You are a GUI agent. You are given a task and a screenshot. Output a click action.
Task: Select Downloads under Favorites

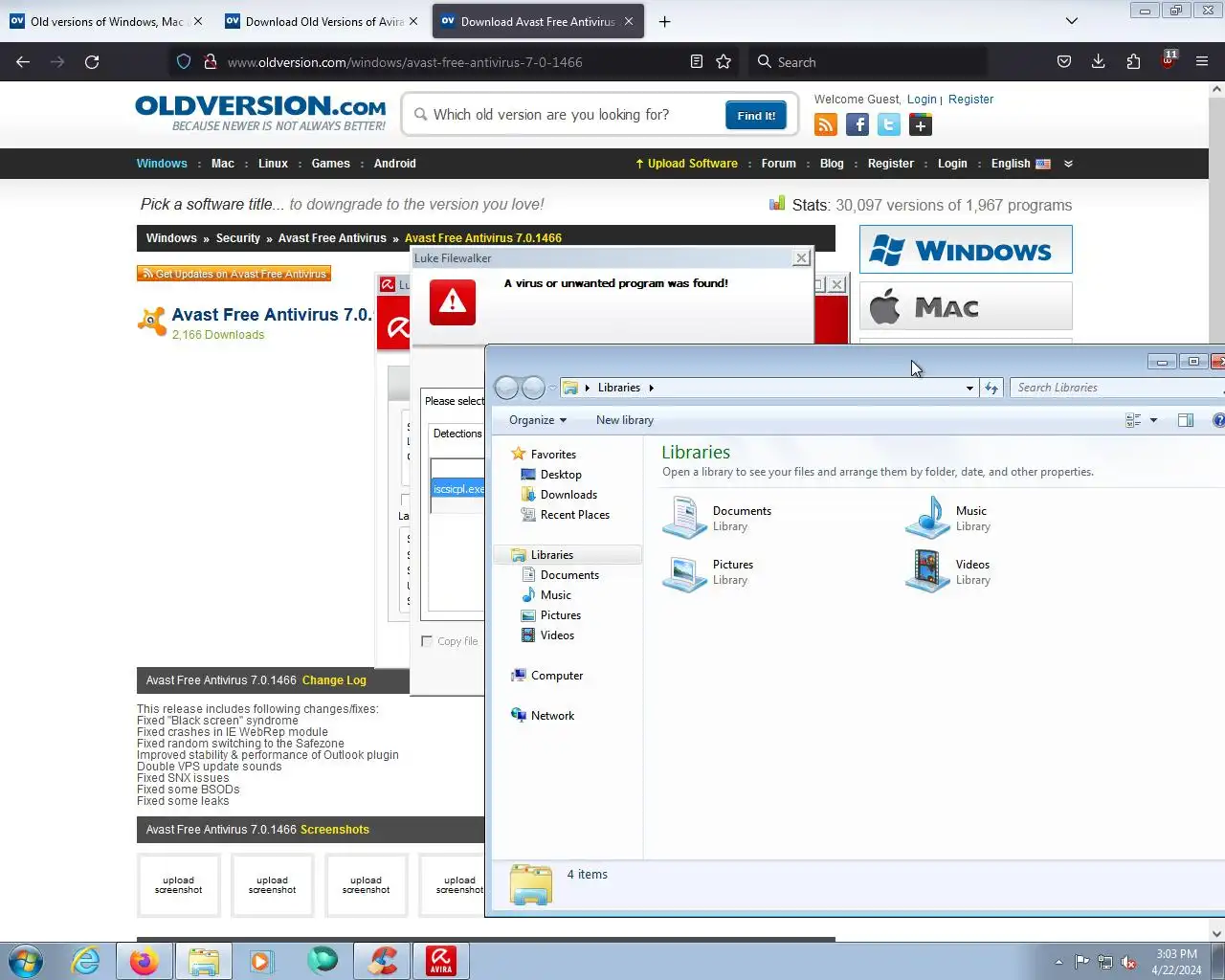(568, 495)
